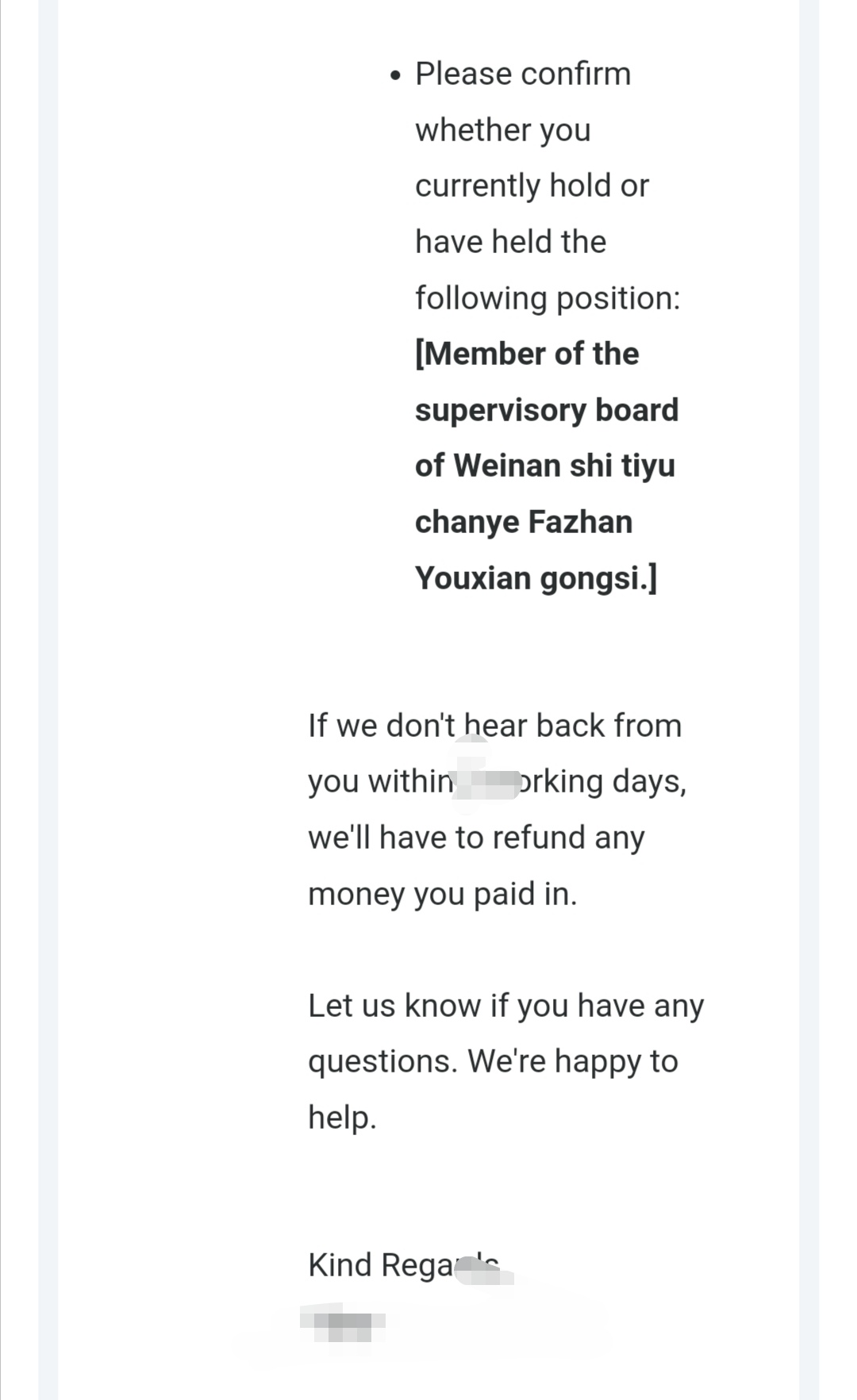Click the bold "[Member of the" text

(527, 354)
